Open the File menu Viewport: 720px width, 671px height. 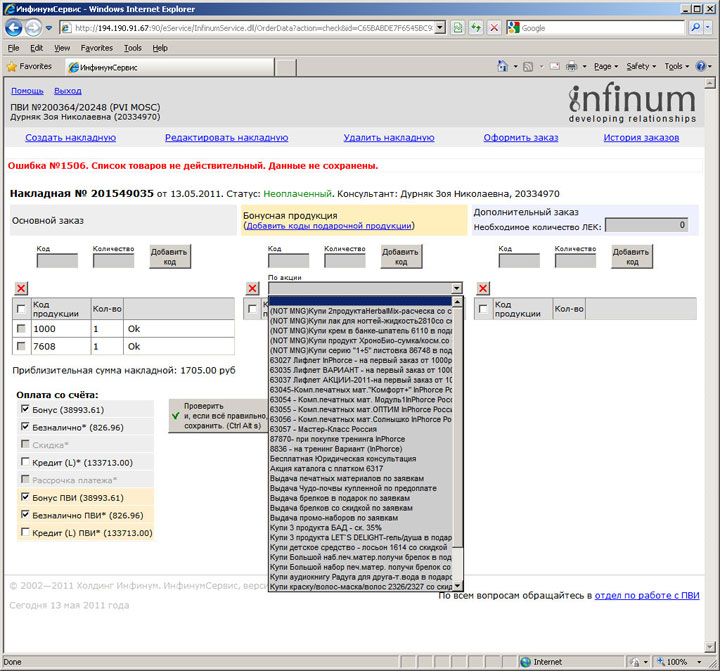pyautogui.click(x=13, y=48)
